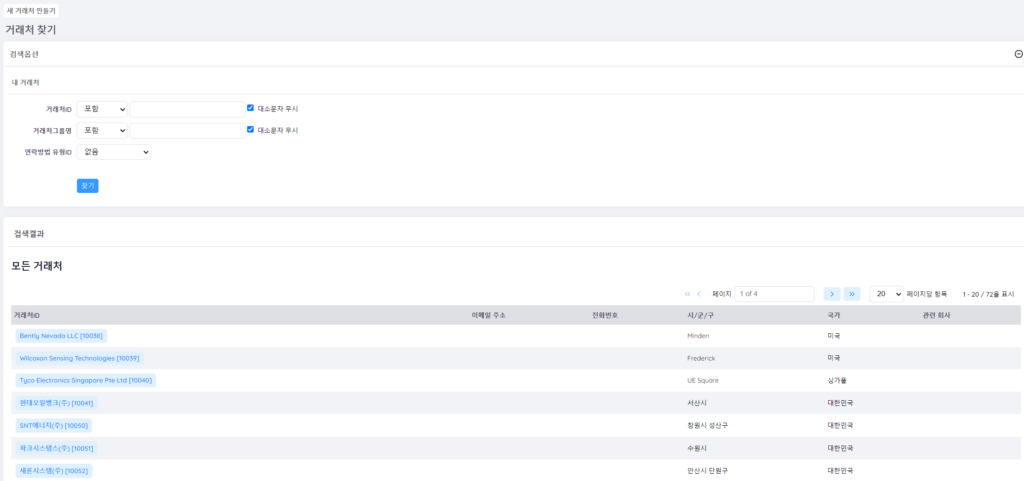Toggle 대소문자 무시 for 거래처그룹명
The height and width of the screenshot is (481, 1024).
click(251, 130)
